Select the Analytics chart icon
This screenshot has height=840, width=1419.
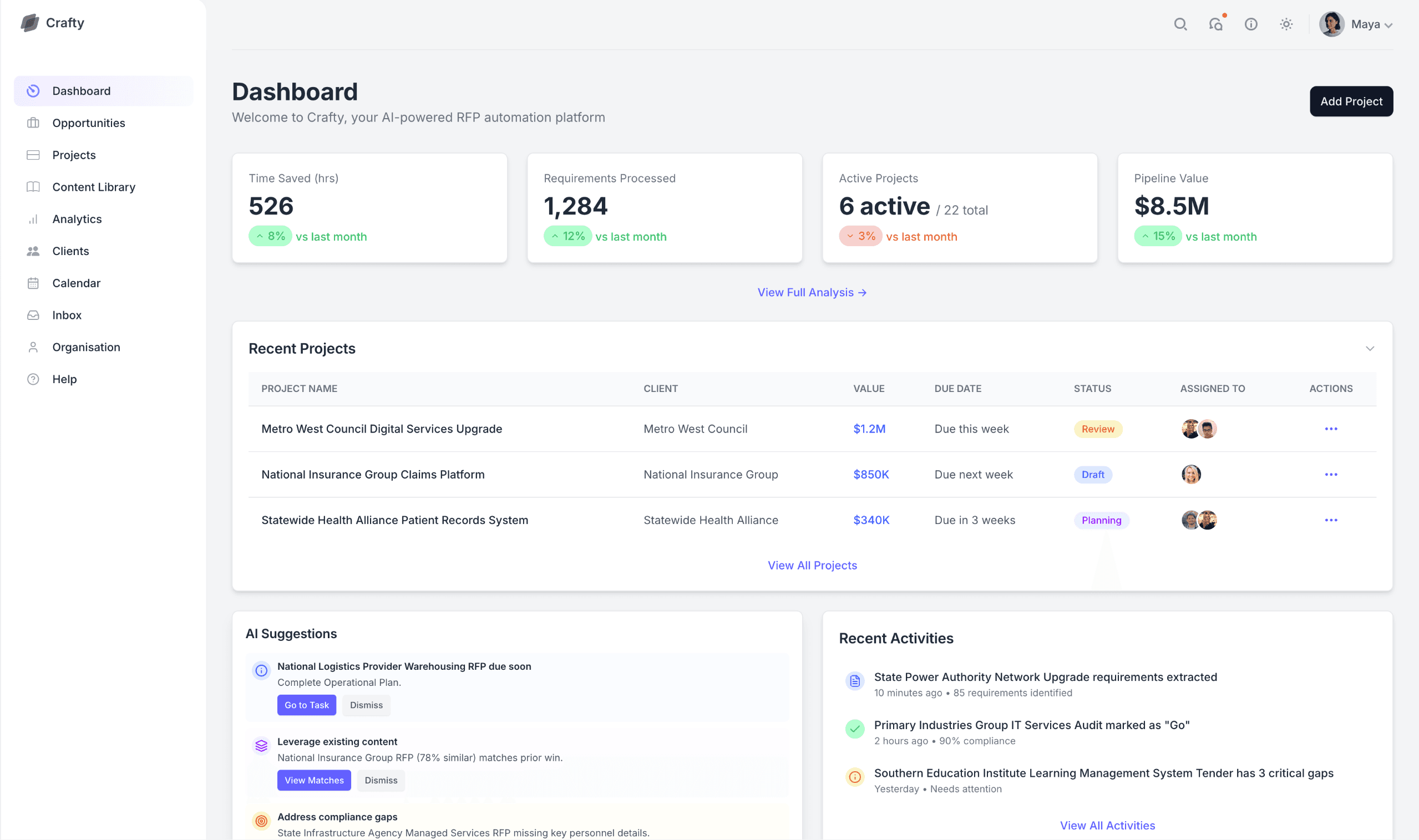[x=33, y=219]
